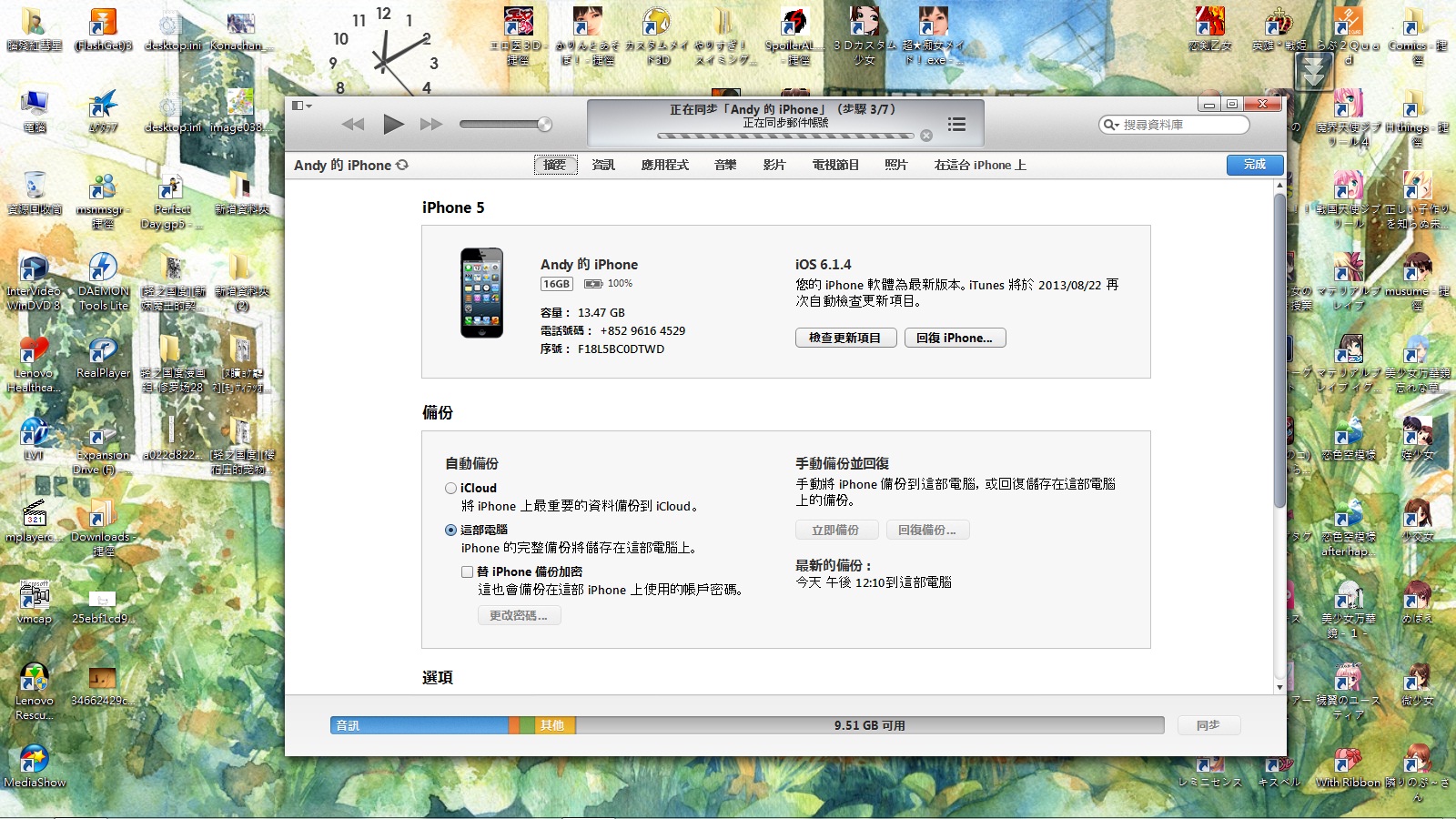Image resolution: width=1456 pixels, height=819 pixels.
Task: Open the msnmsgr shortcut on desktop
Action: coord(102,200)
